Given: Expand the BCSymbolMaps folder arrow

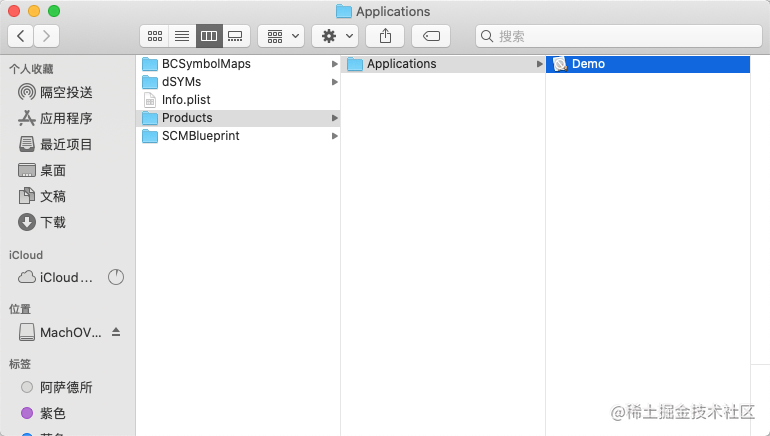Looking at the screenshot, I should tap(334, 64).
